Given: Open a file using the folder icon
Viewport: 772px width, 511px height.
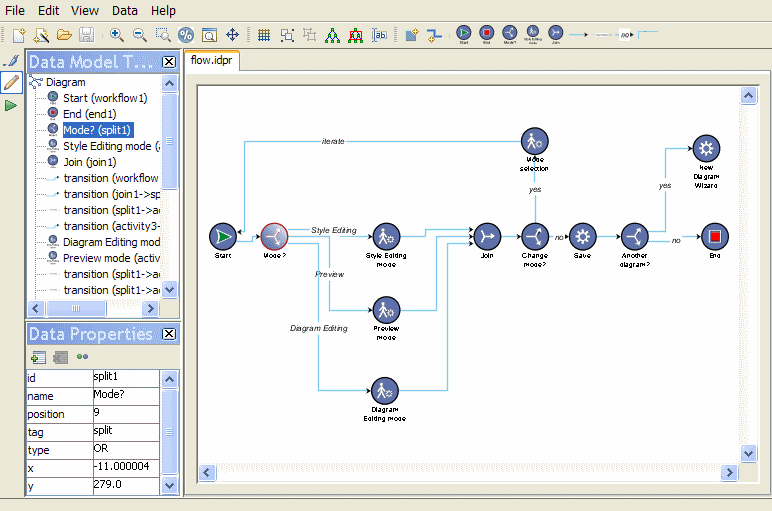Looking at the screenshot, I should click(x=64, y=35).
